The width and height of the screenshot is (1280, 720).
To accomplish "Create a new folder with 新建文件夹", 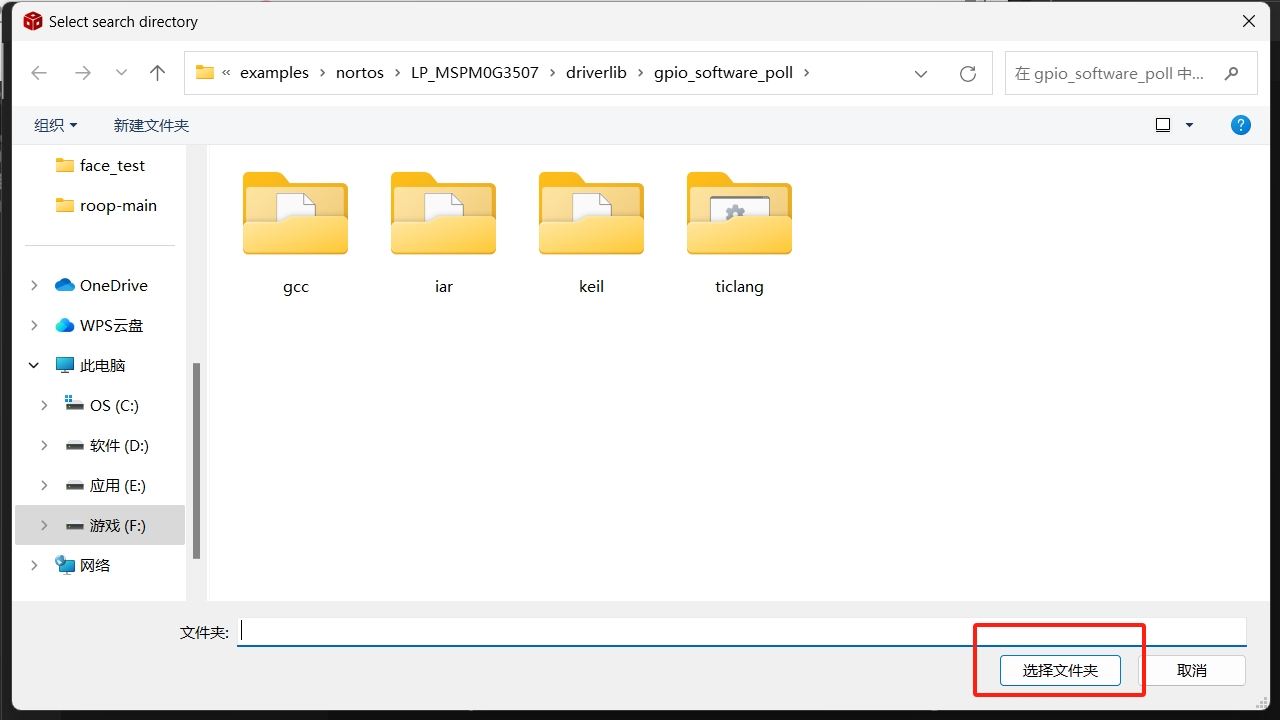I will [151, 125].
